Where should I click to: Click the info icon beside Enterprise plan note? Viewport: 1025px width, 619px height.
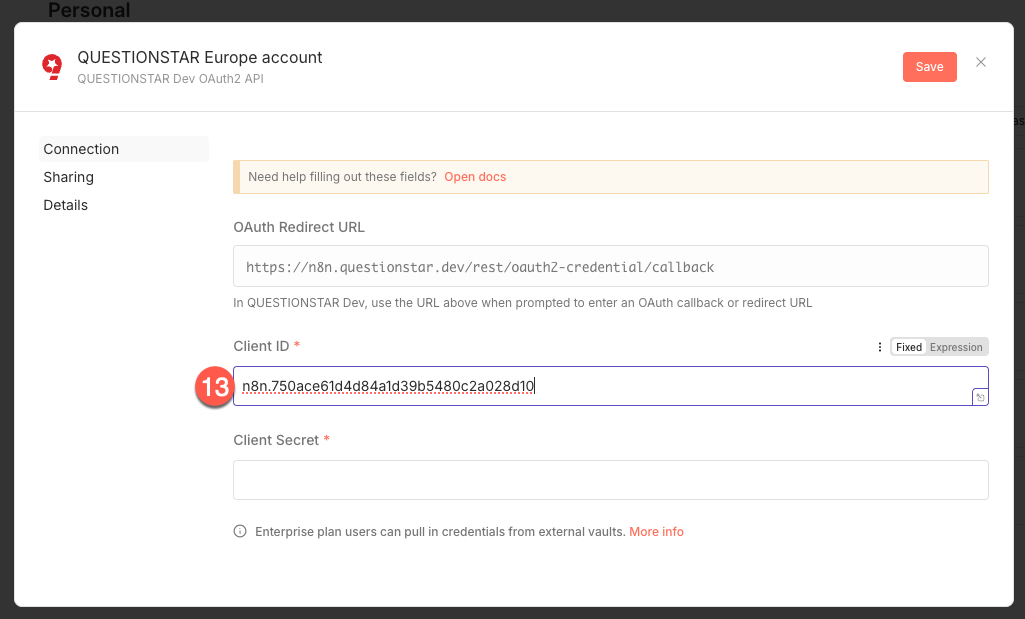point(240,531)
